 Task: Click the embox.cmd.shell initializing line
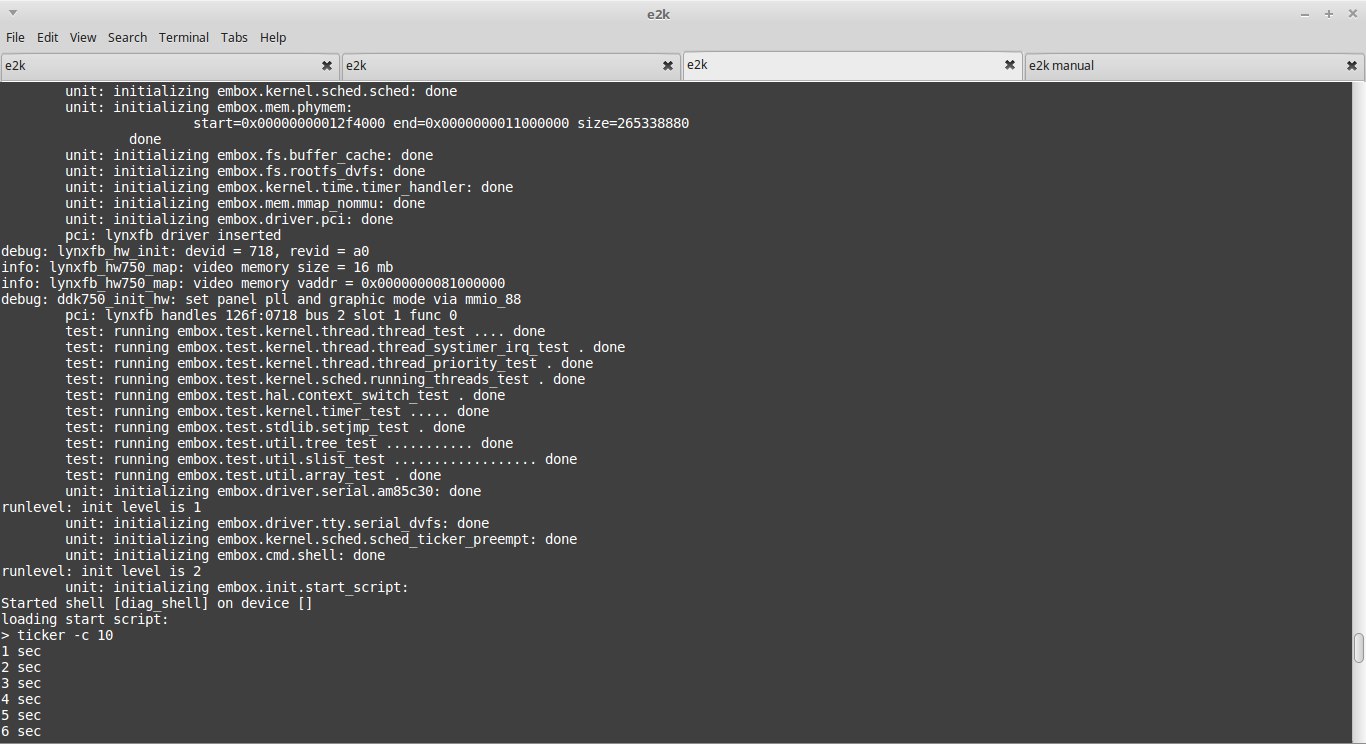pos(225,555)
